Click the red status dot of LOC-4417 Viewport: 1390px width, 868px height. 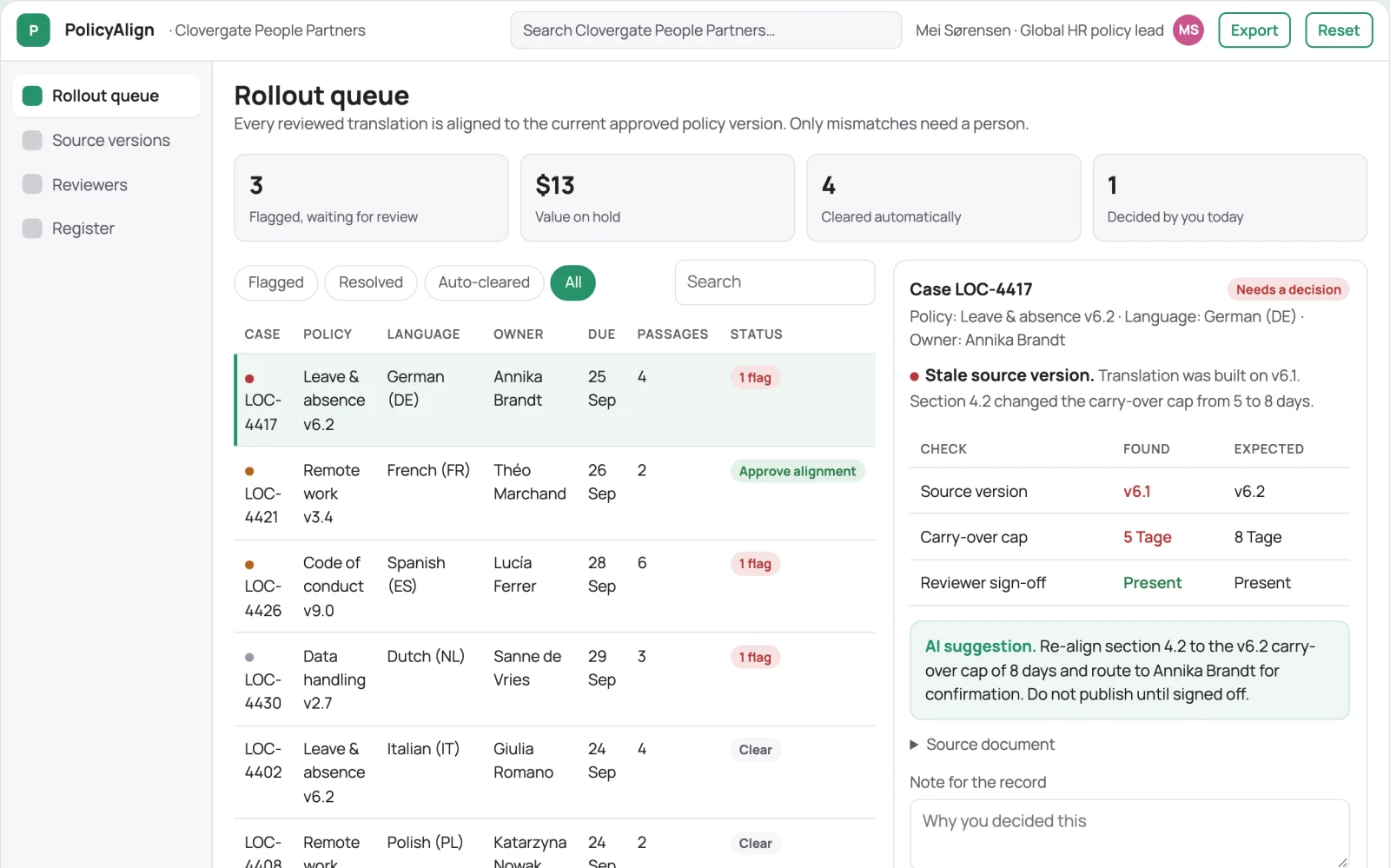(249, 379)
